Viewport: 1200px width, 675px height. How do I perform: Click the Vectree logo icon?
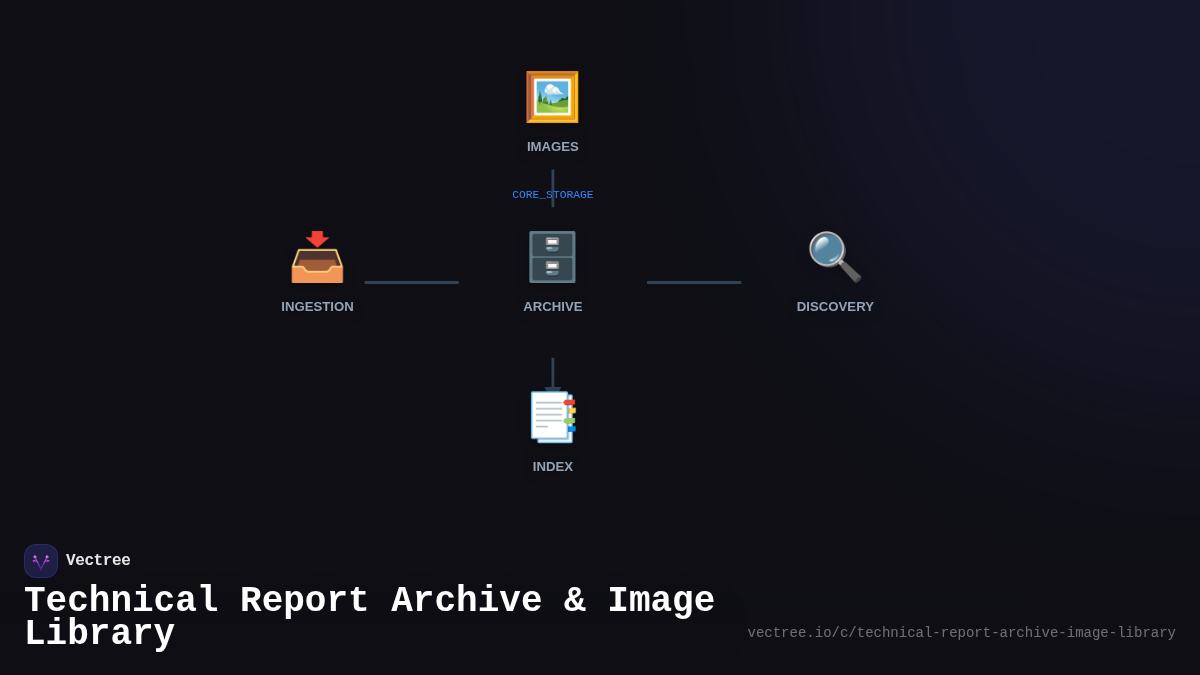pyautogui.click(x=41, y=560)
